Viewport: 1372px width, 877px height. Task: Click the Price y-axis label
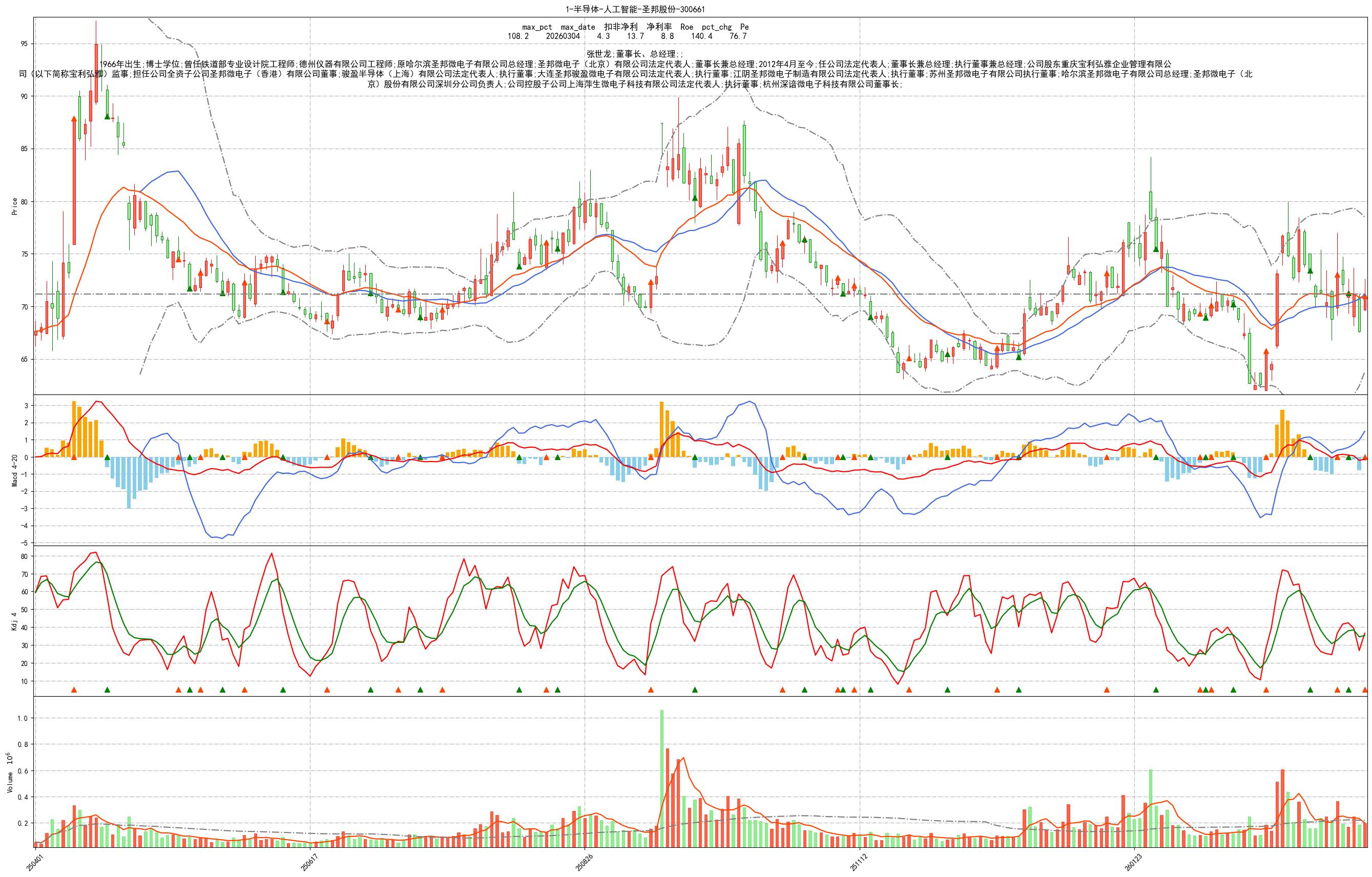[x=14, y=206]
